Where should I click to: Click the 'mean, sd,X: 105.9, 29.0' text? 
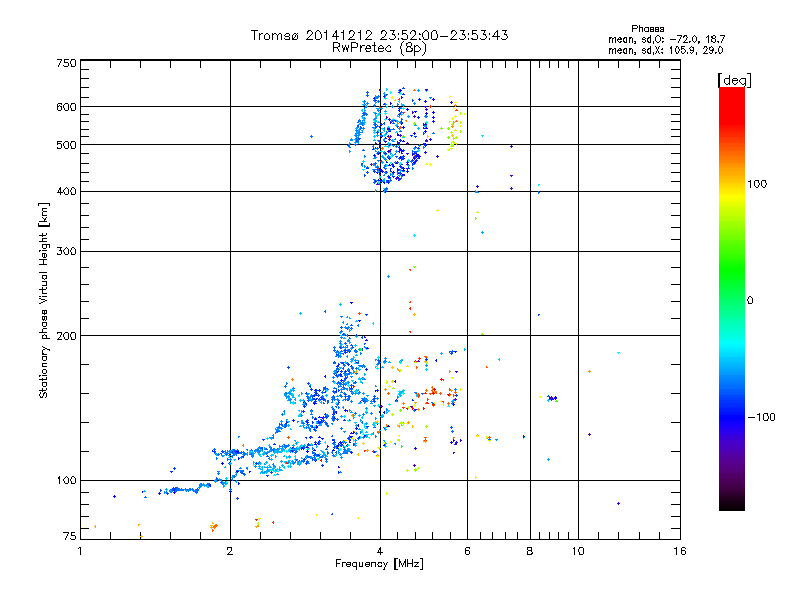click(665, 50)
